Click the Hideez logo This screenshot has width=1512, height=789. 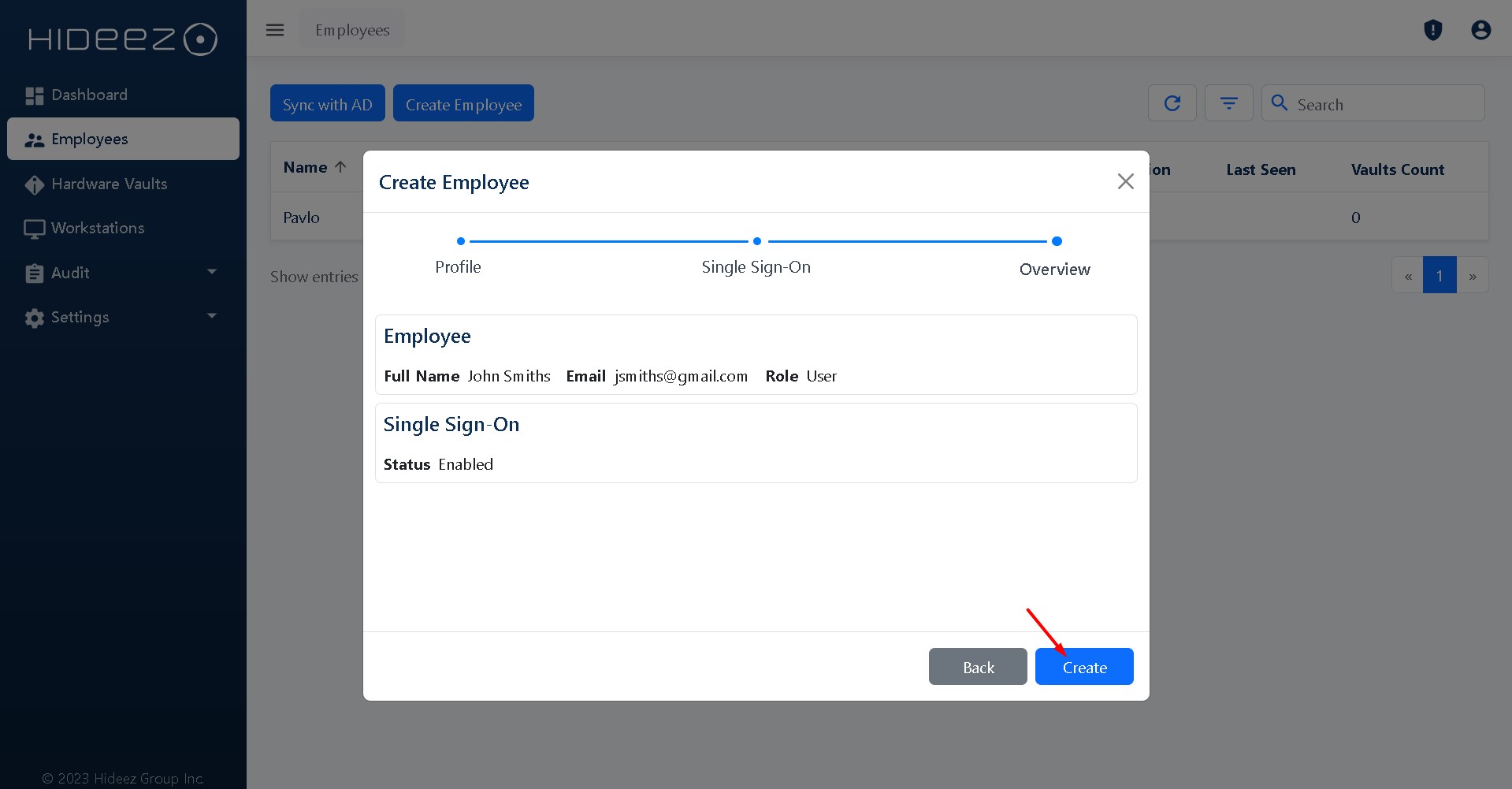(123, 39)
